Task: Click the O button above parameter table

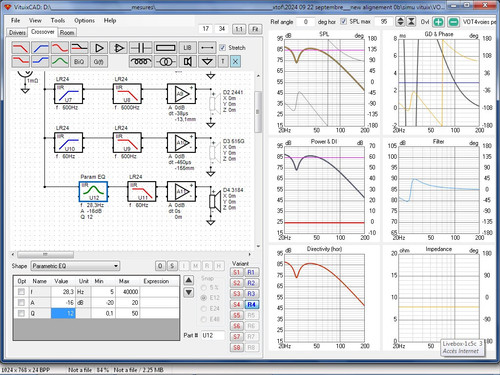Action: 160,266
